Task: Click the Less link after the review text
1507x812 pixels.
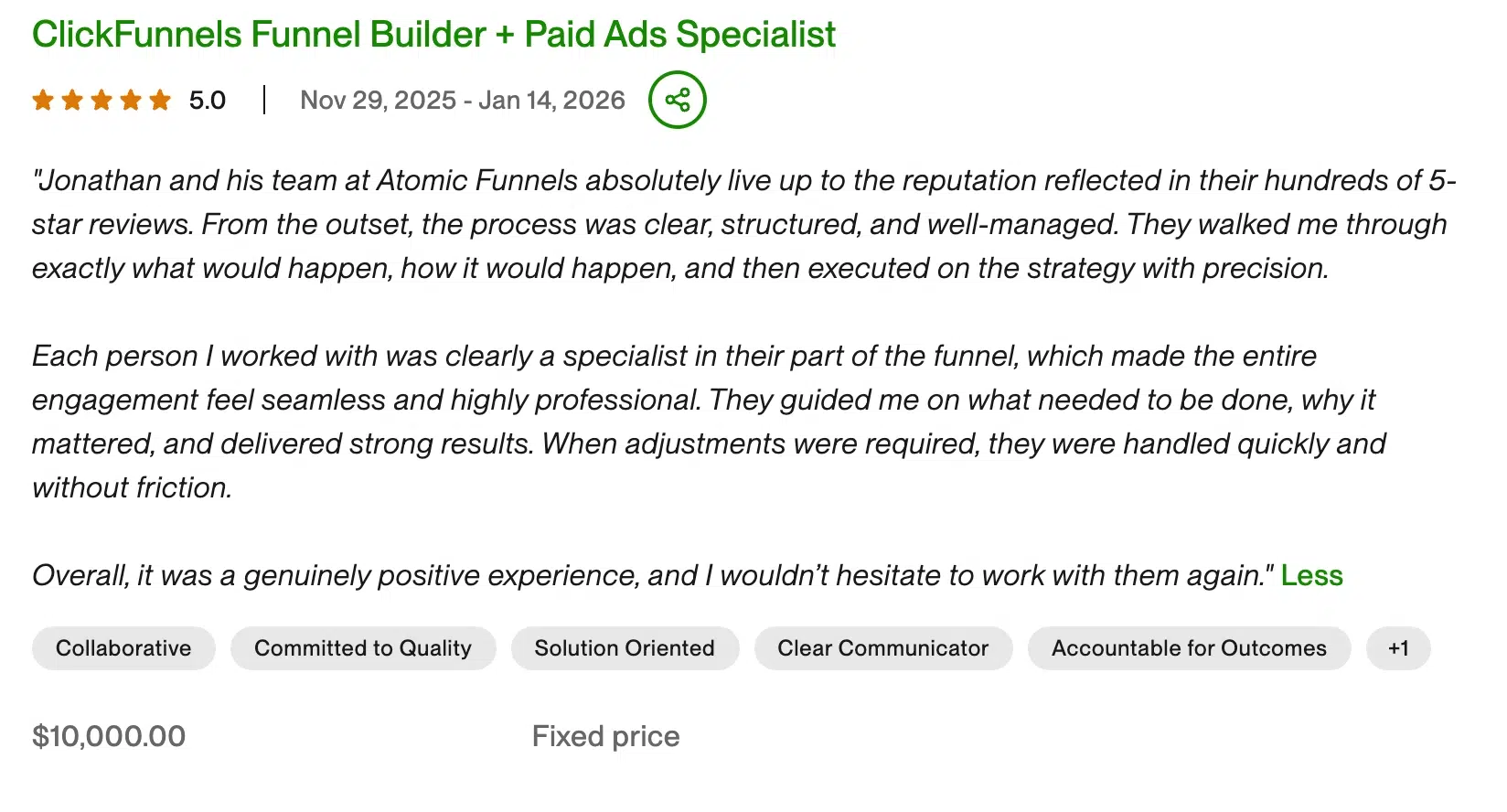Action: (x=1312, y=576)
